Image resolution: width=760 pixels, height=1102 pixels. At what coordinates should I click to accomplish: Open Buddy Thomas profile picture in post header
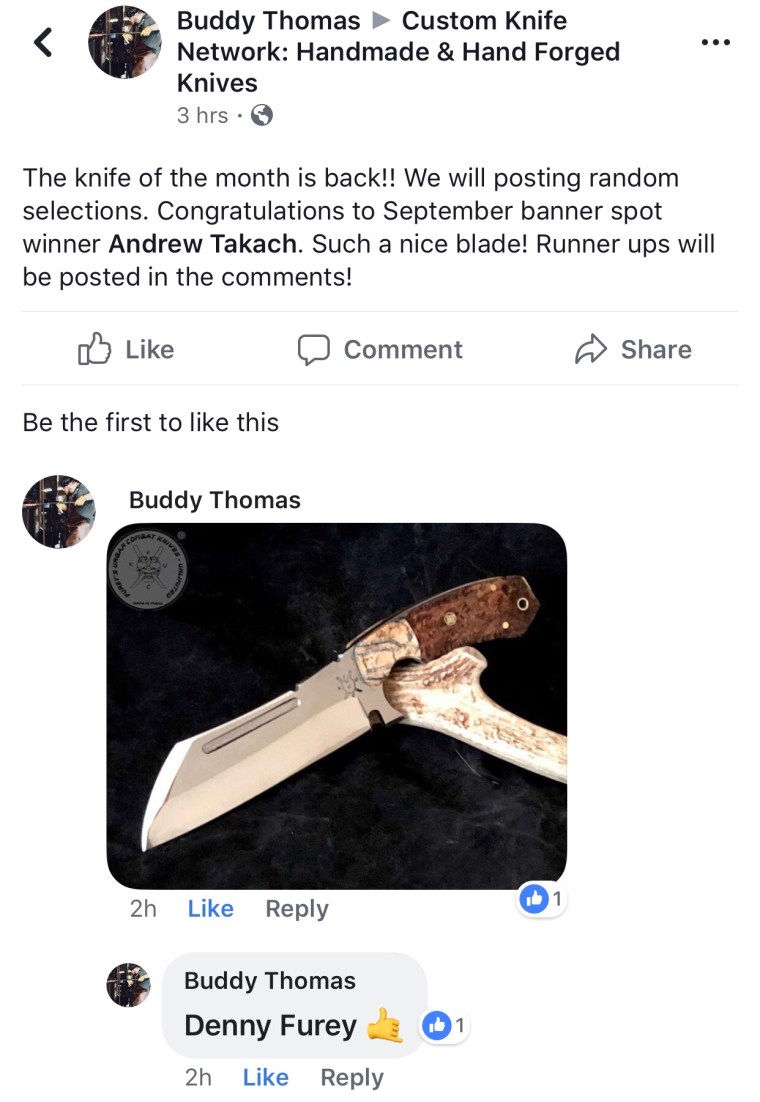point(124,42)
